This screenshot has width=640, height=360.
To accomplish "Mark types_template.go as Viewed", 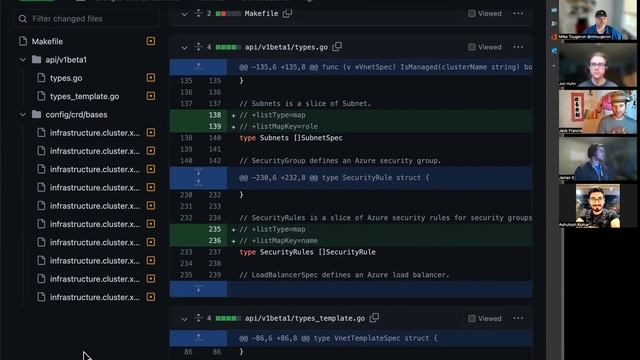I will [484, 318].
